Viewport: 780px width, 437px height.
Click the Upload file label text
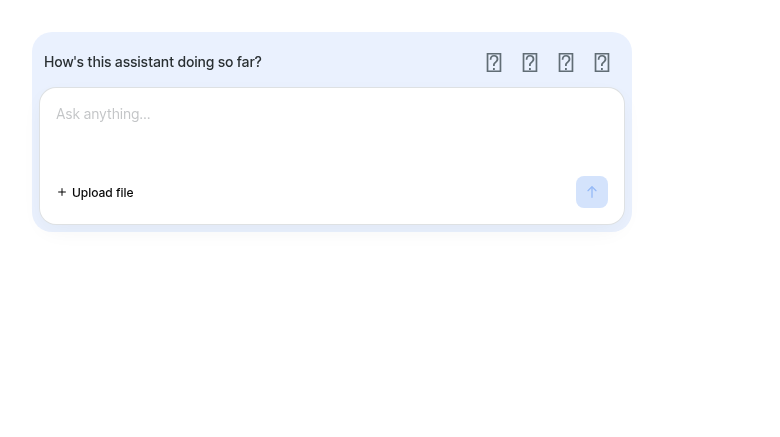102,193
